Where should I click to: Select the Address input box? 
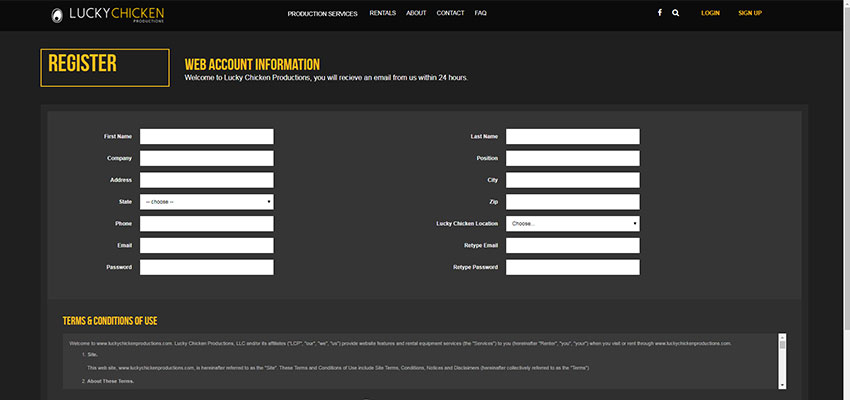(207, 180)
